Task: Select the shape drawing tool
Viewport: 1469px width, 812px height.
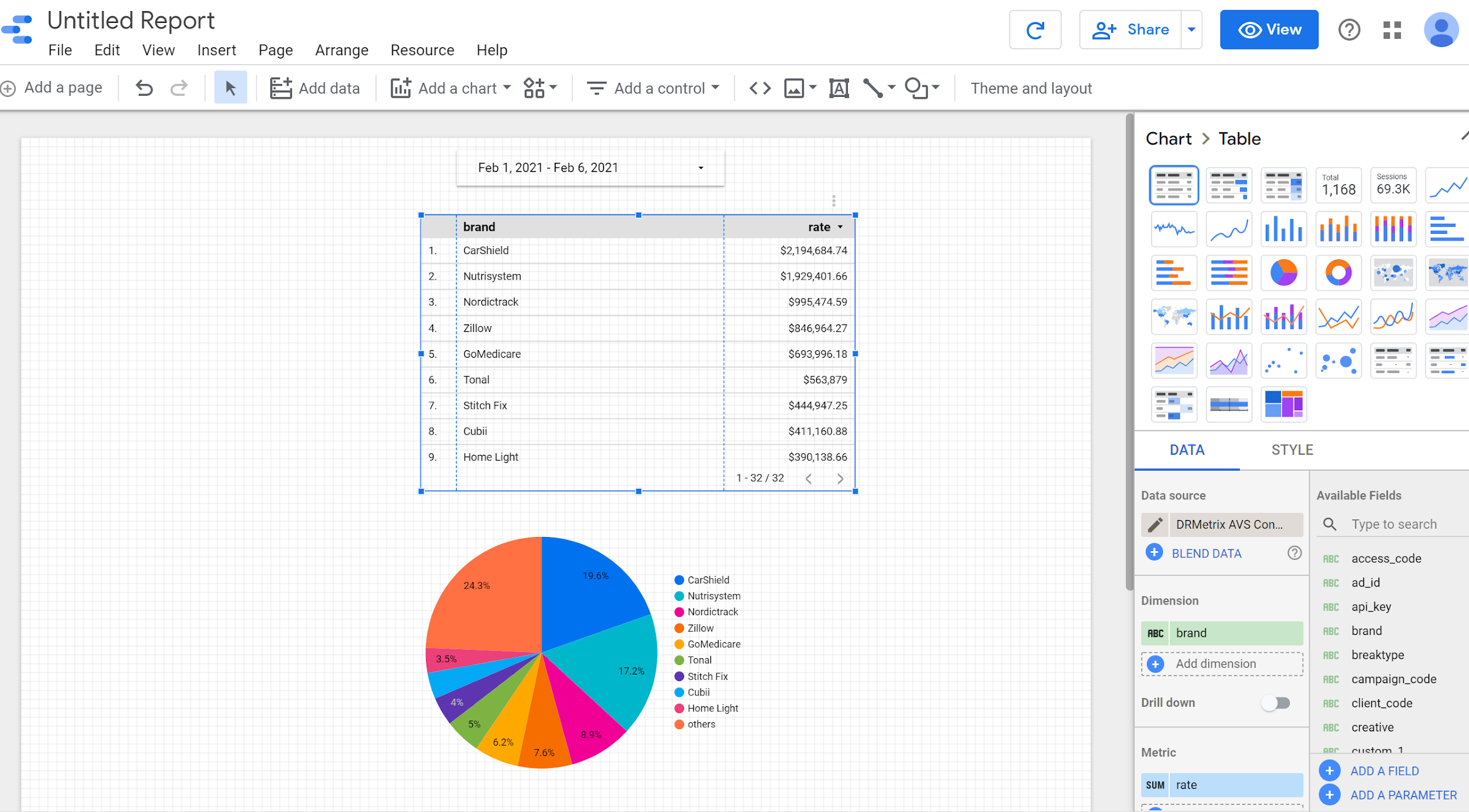Action: pyautogui.click(x=916, y=88)
